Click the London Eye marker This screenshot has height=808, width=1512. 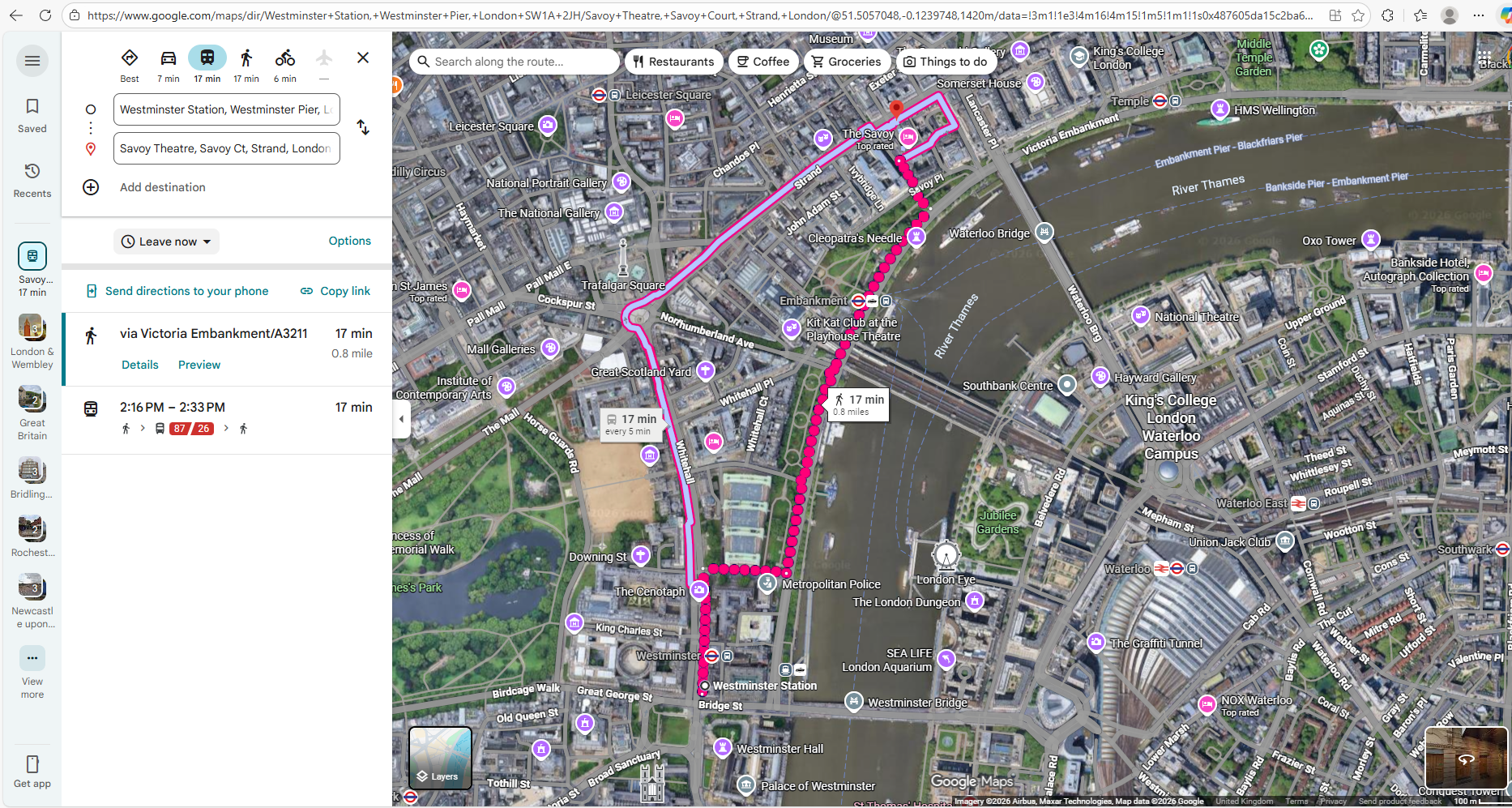click(946, 556)
